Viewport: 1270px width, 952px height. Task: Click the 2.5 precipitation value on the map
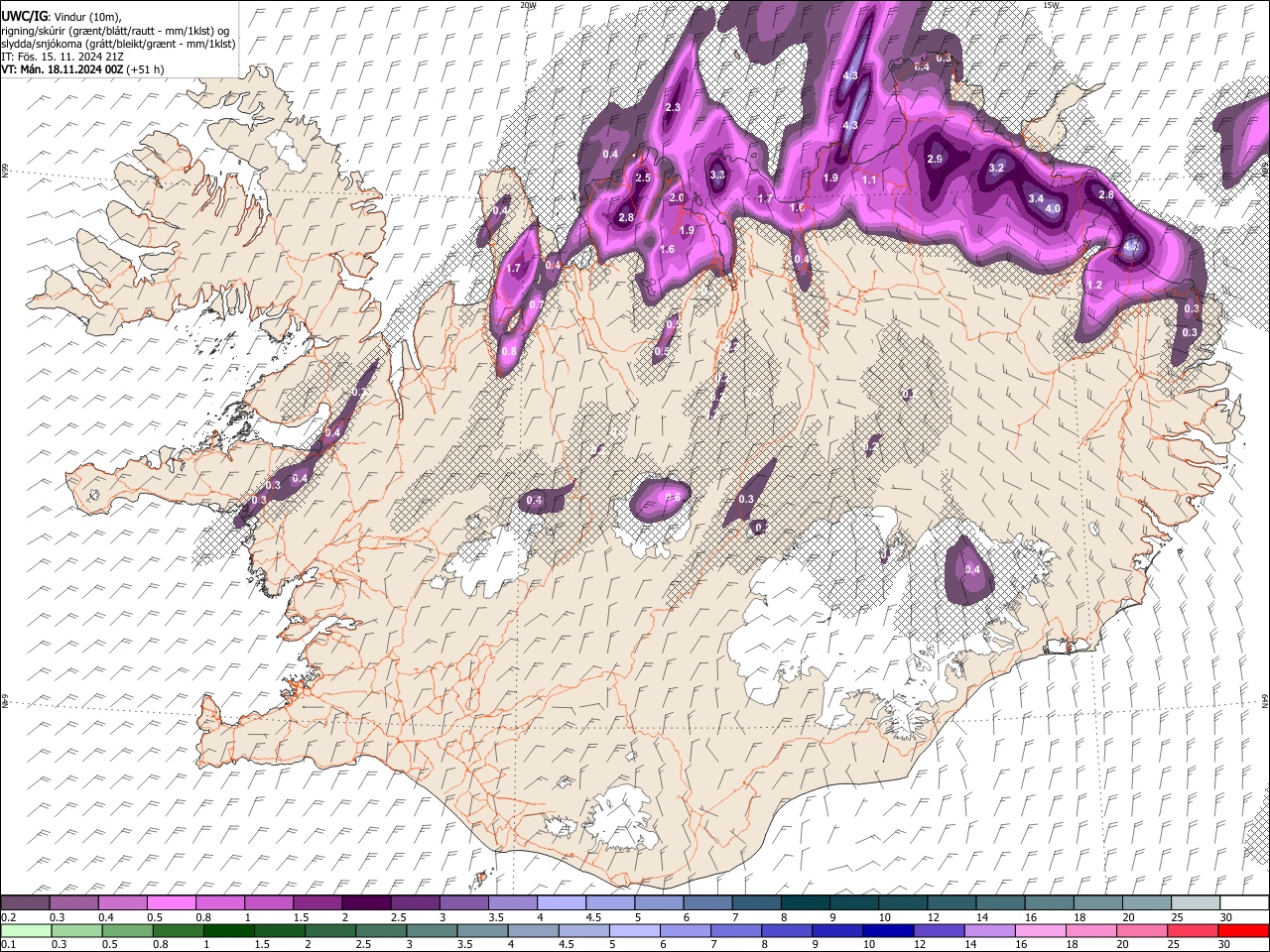pos(642,178)
